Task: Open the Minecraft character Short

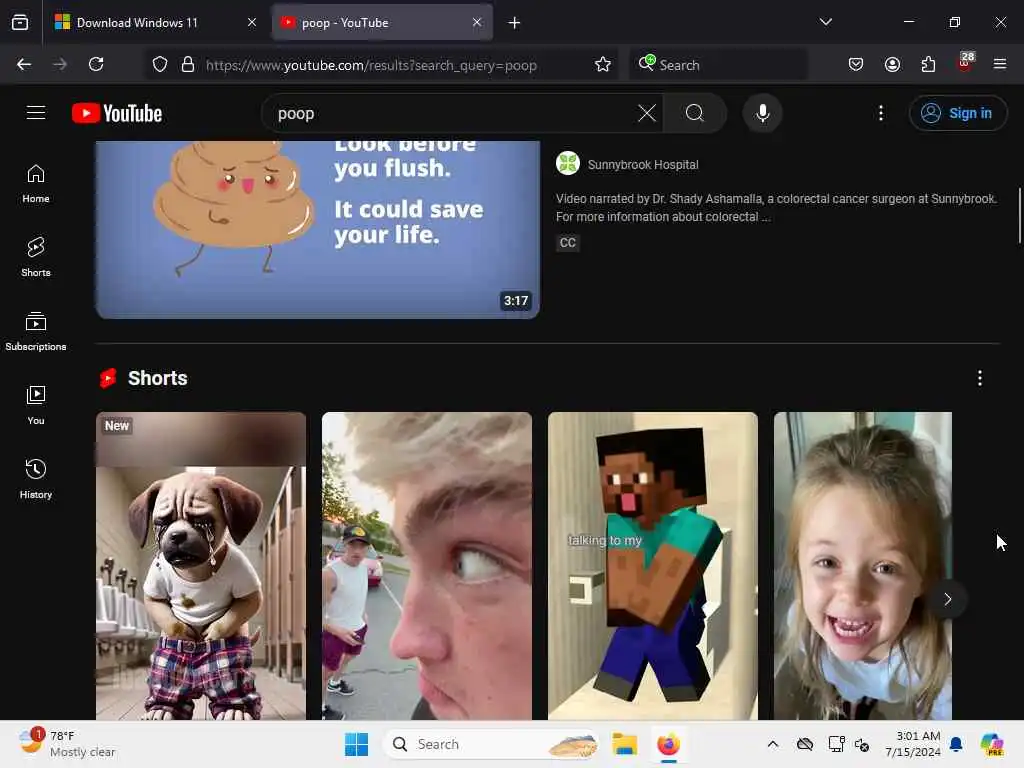Action: [x=652, y=566]
